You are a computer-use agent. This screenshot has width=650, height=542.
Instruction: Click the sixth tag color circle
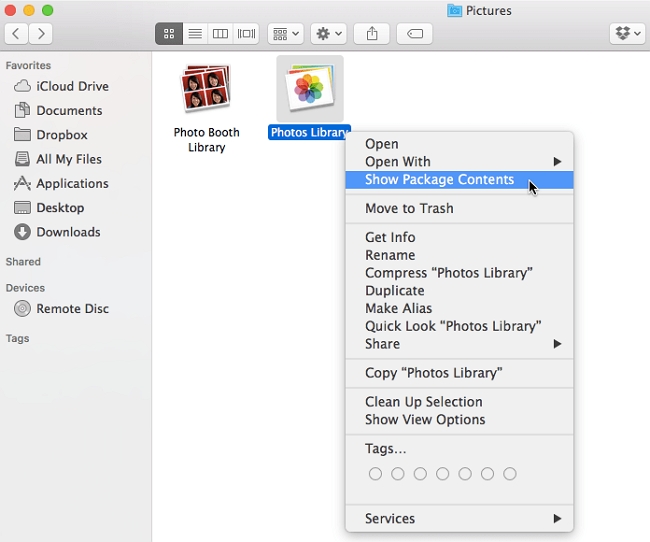click(487, 474)
